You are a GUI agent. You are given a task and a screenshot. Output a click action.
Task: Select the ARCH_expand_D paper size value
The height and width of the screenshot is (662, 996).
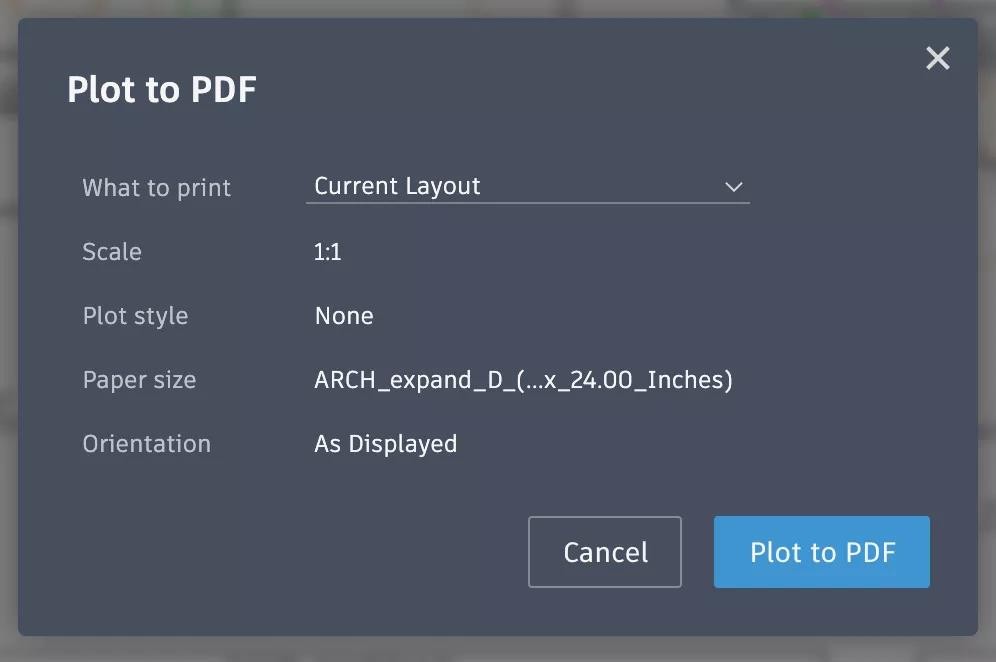click(x=523, y=380)
